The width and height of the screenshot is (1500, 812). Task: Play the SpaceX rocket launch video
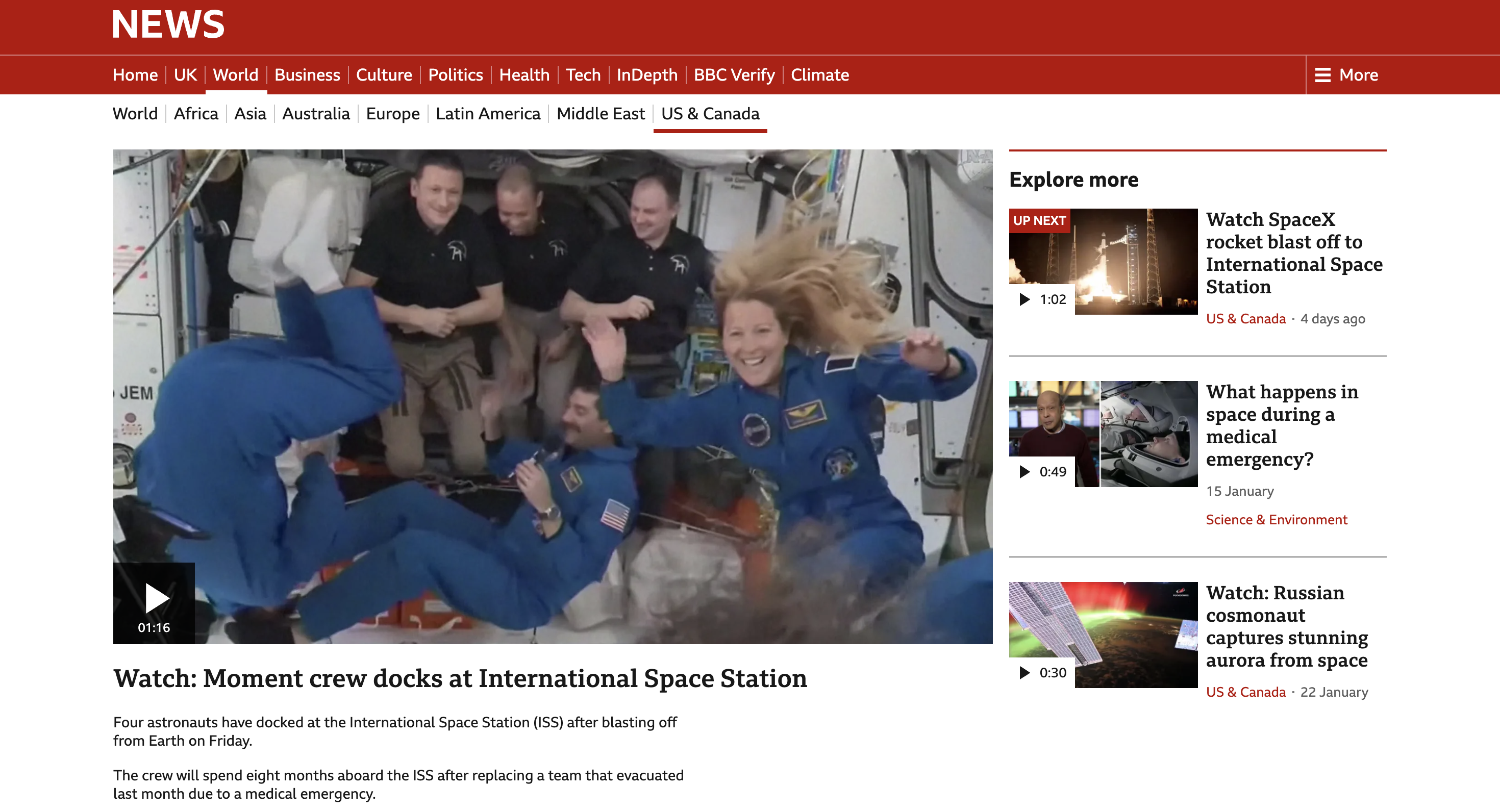click(x=1101, y=262)
